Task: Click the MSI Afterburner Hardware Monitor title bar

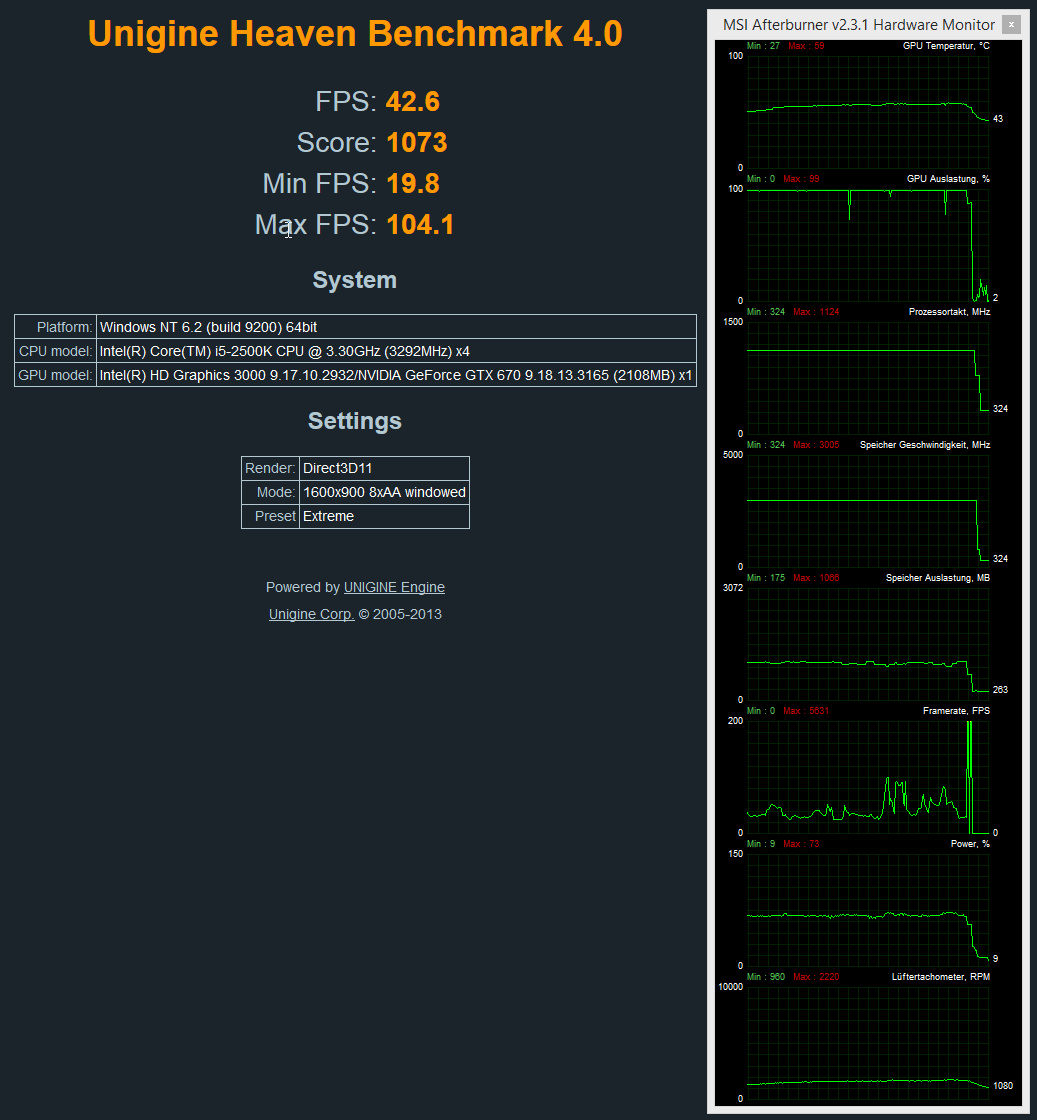Action: (x=858, y=25)
